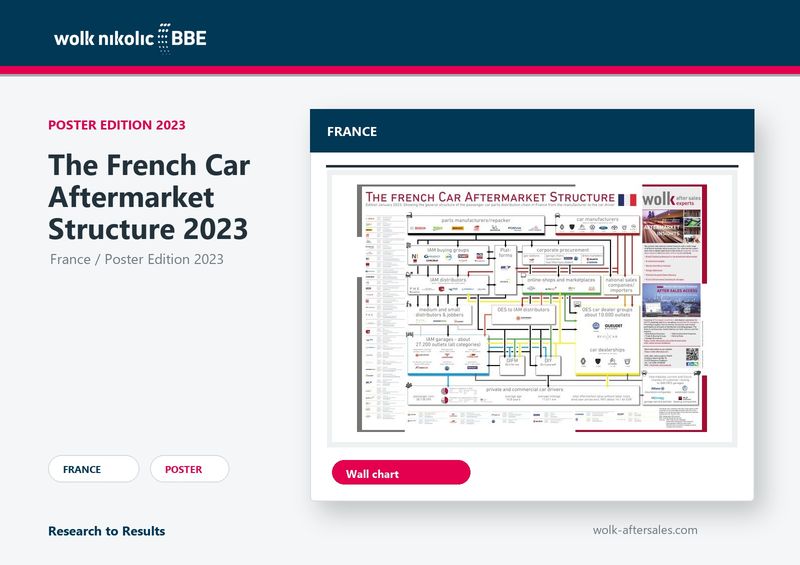The width and height of the screenshot is (800, 565).
Task: Click the online shops and marketplaces box
Action: (x=561, y=285)
